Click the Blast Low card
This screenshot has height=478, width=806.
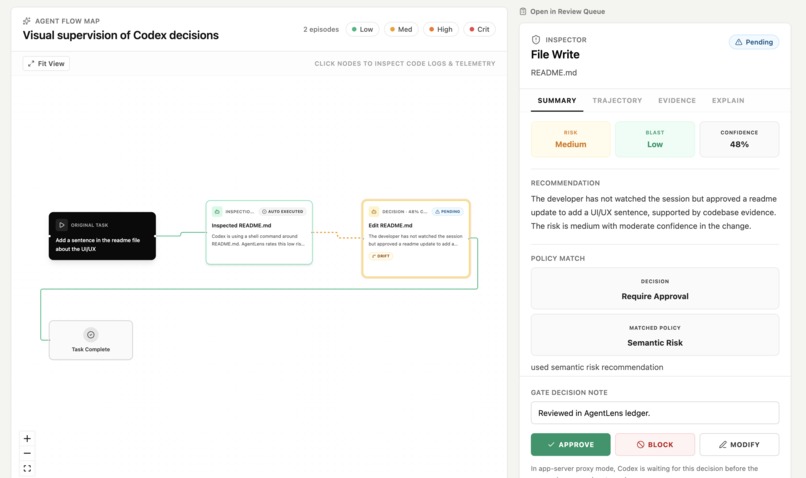click(655, 139)
